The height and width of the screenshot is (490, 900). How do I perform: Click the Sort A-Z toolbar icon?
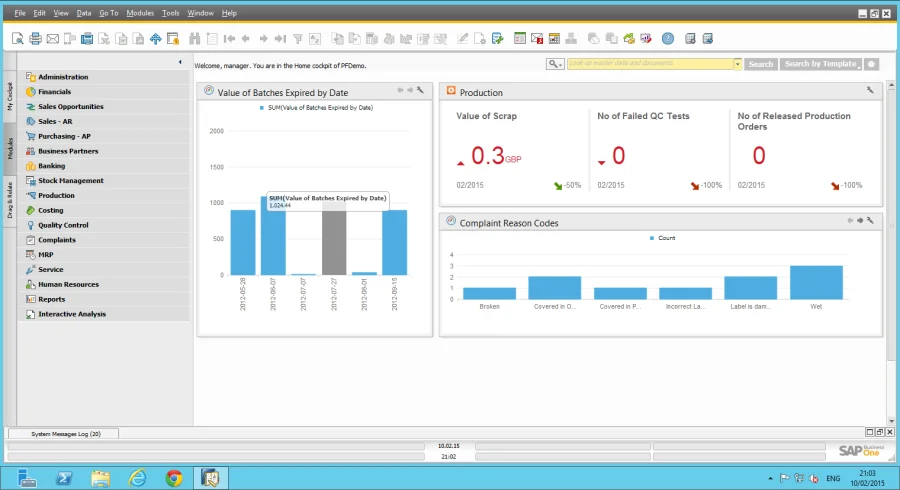[x=315, y=38]
